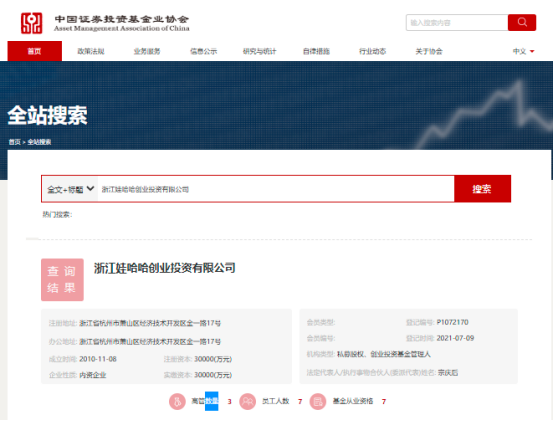This screenshot has height=421, width=554.
Task: Click the header search input field
Action: pyautogui.click(x=457, y=23)
